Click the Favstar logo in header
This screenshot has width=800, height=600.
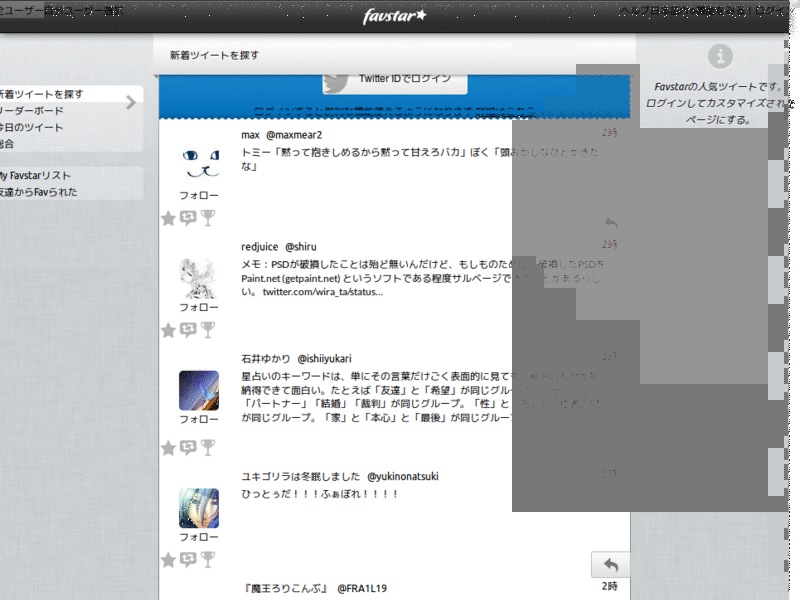[394, 16]
